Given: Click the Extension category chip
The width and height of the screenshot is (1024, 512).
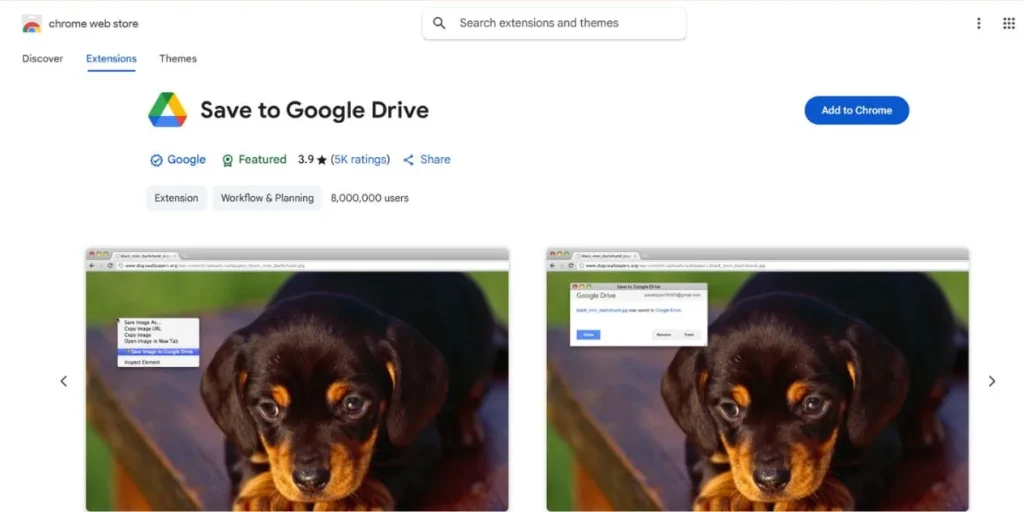Looking at the screenshot, I should (176, 198).
